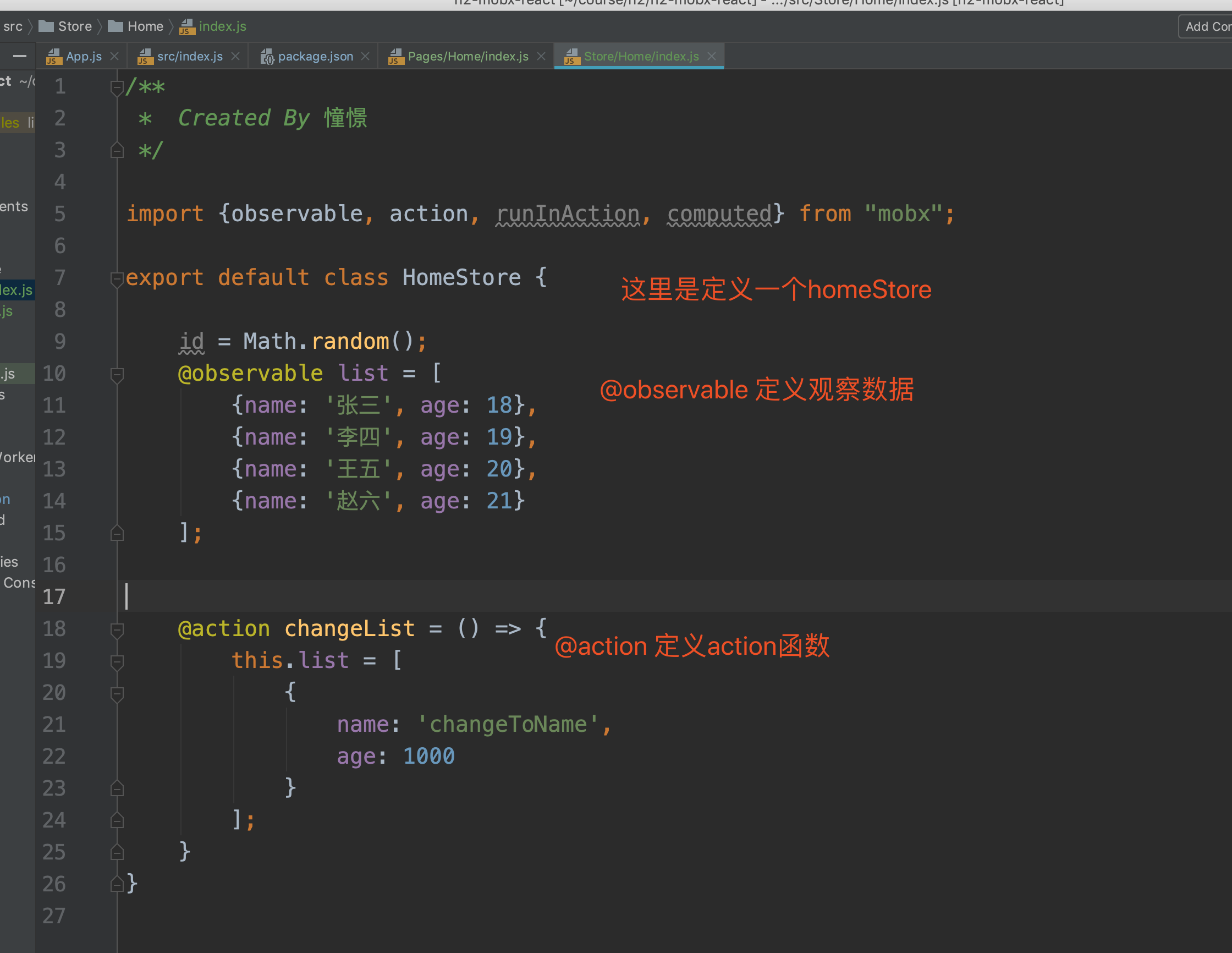Click the Home folder icon in the breadcrumb
Viewport: 1232px width, 953px height.
pyautogui.click(x=115, y=26)
